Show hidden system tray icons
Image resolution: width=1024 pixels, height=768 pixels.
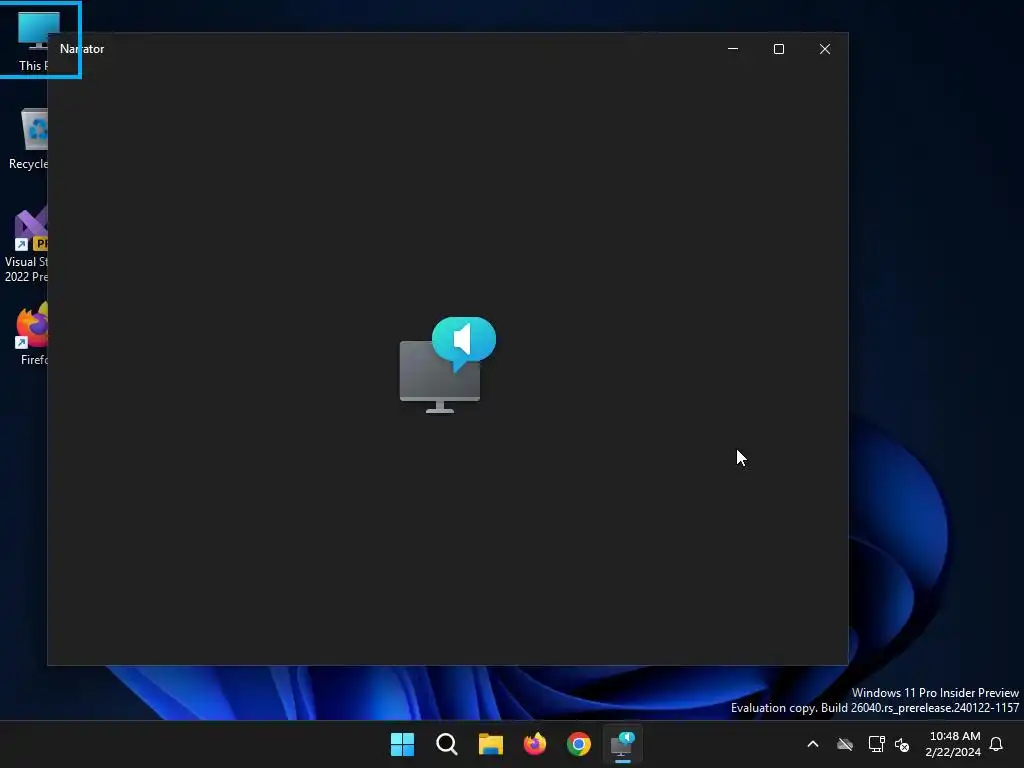click(x=813, y=744)
